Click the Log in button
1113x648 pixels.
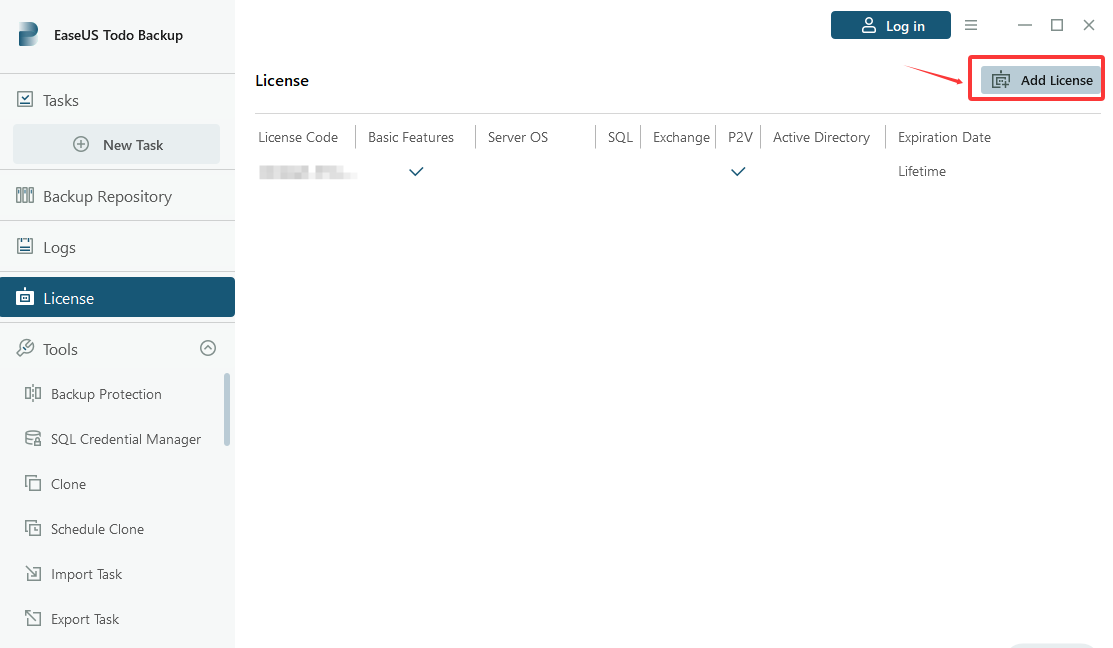[891, 26]
